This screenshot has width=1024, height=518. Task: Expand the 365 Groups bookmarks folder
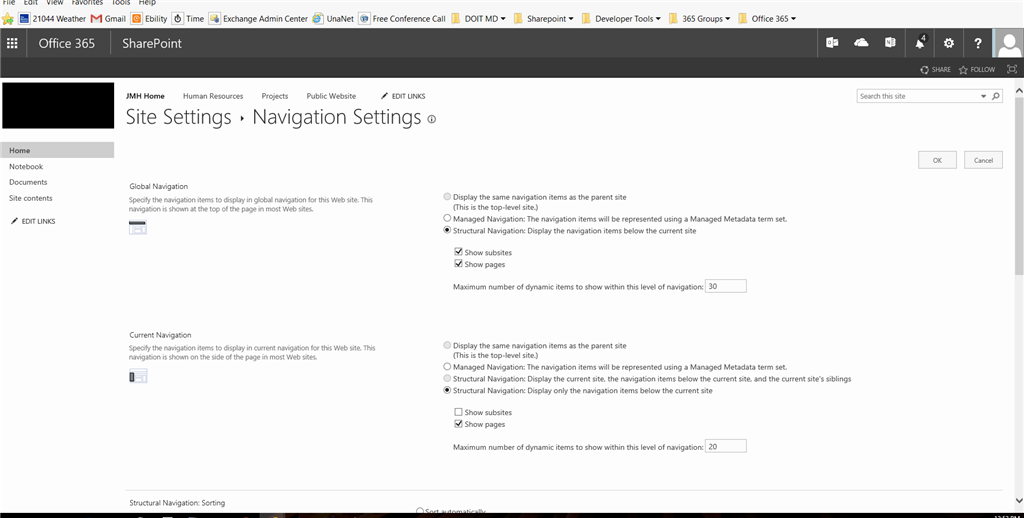pyautogui.click(x=700, y=19)
